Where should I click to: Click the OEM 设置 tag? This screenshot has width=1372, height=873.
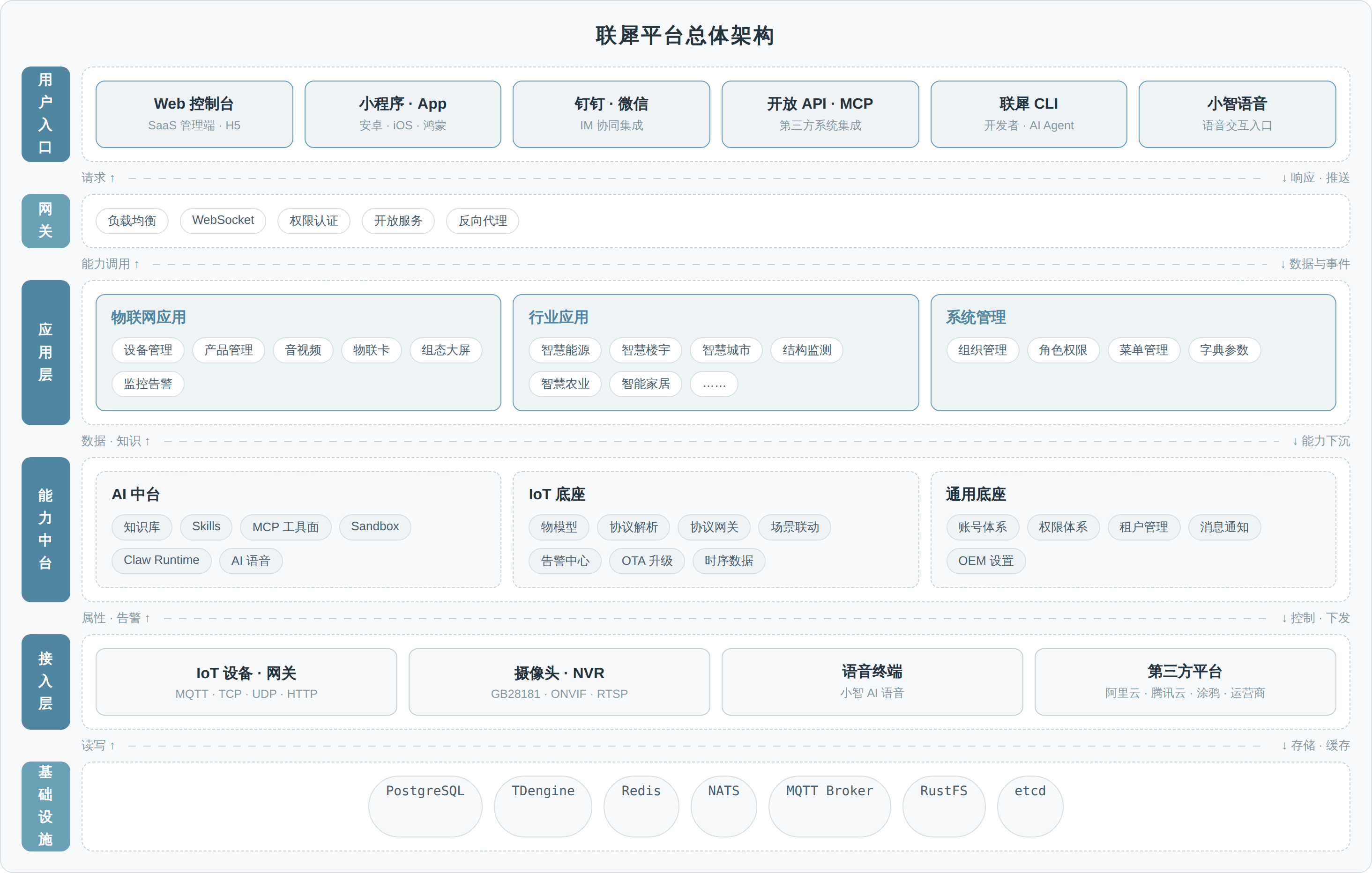click(986, 561)
